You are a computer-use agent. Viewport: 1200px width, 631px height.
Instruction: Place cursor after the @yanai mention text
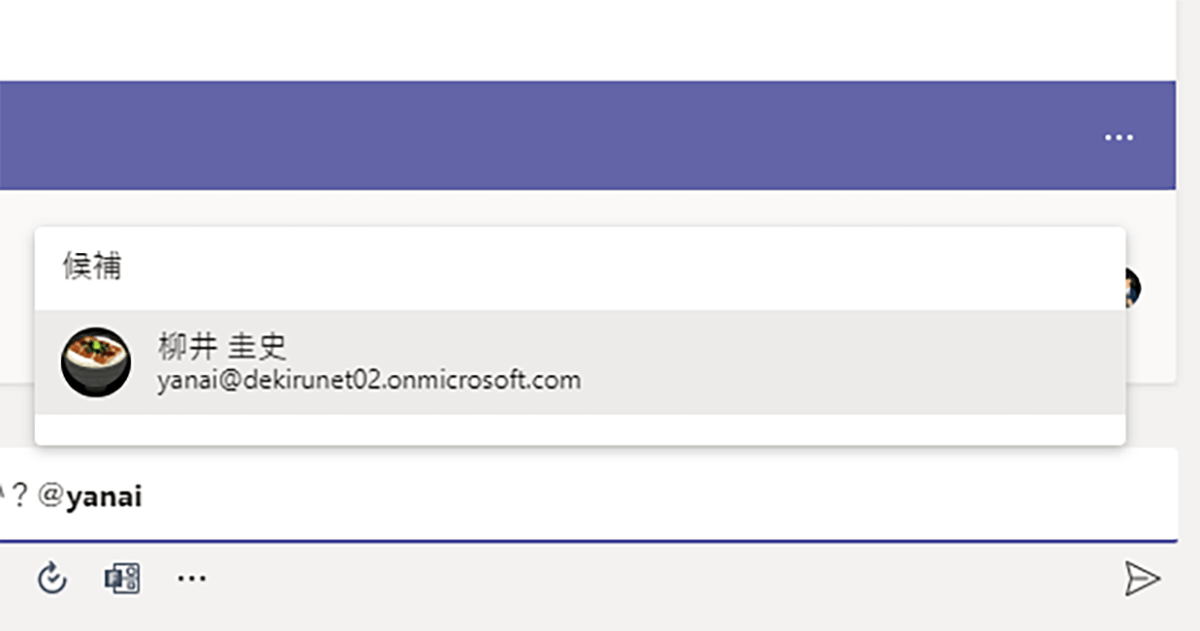point(144,496)
